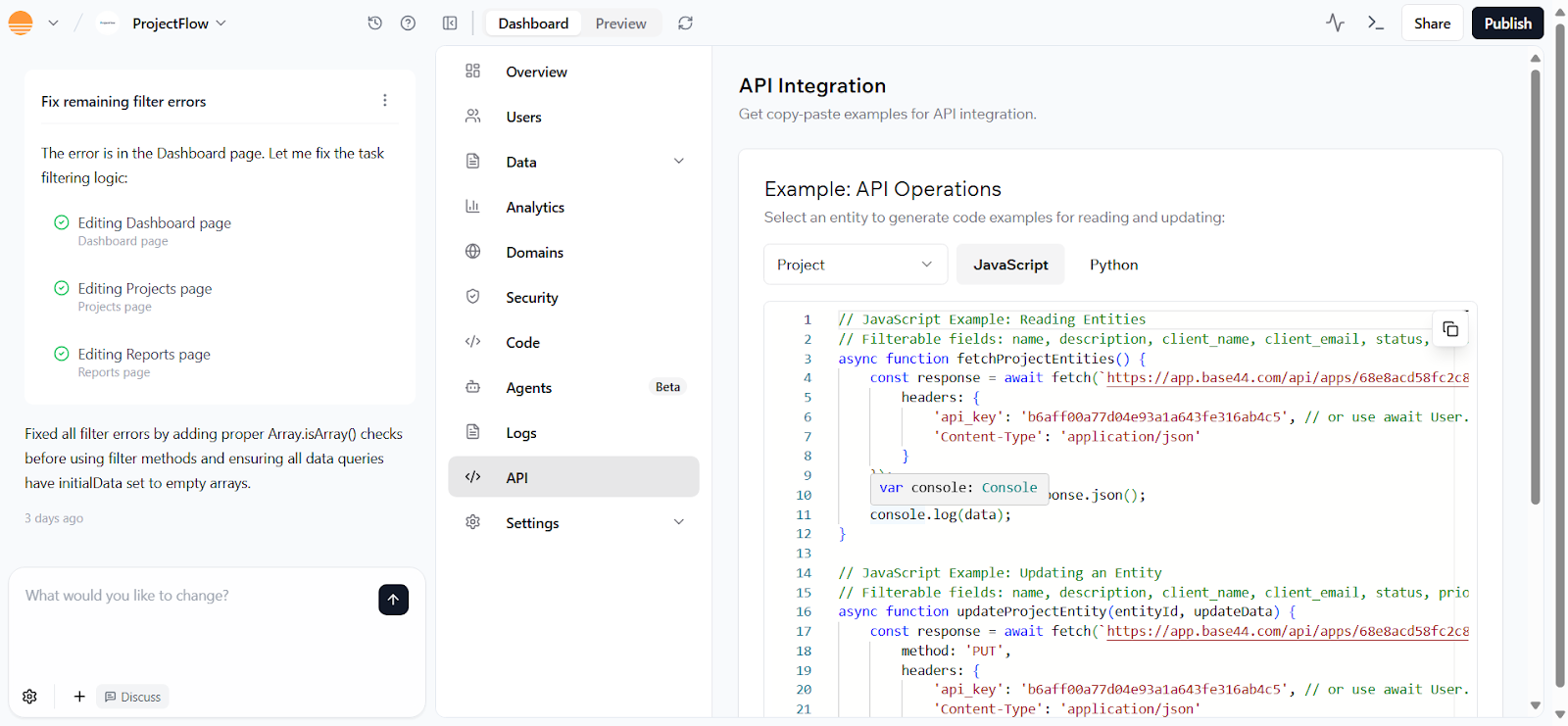Open Logs in the sidebar
The image size is (1568, 726).
pos(573,432)
